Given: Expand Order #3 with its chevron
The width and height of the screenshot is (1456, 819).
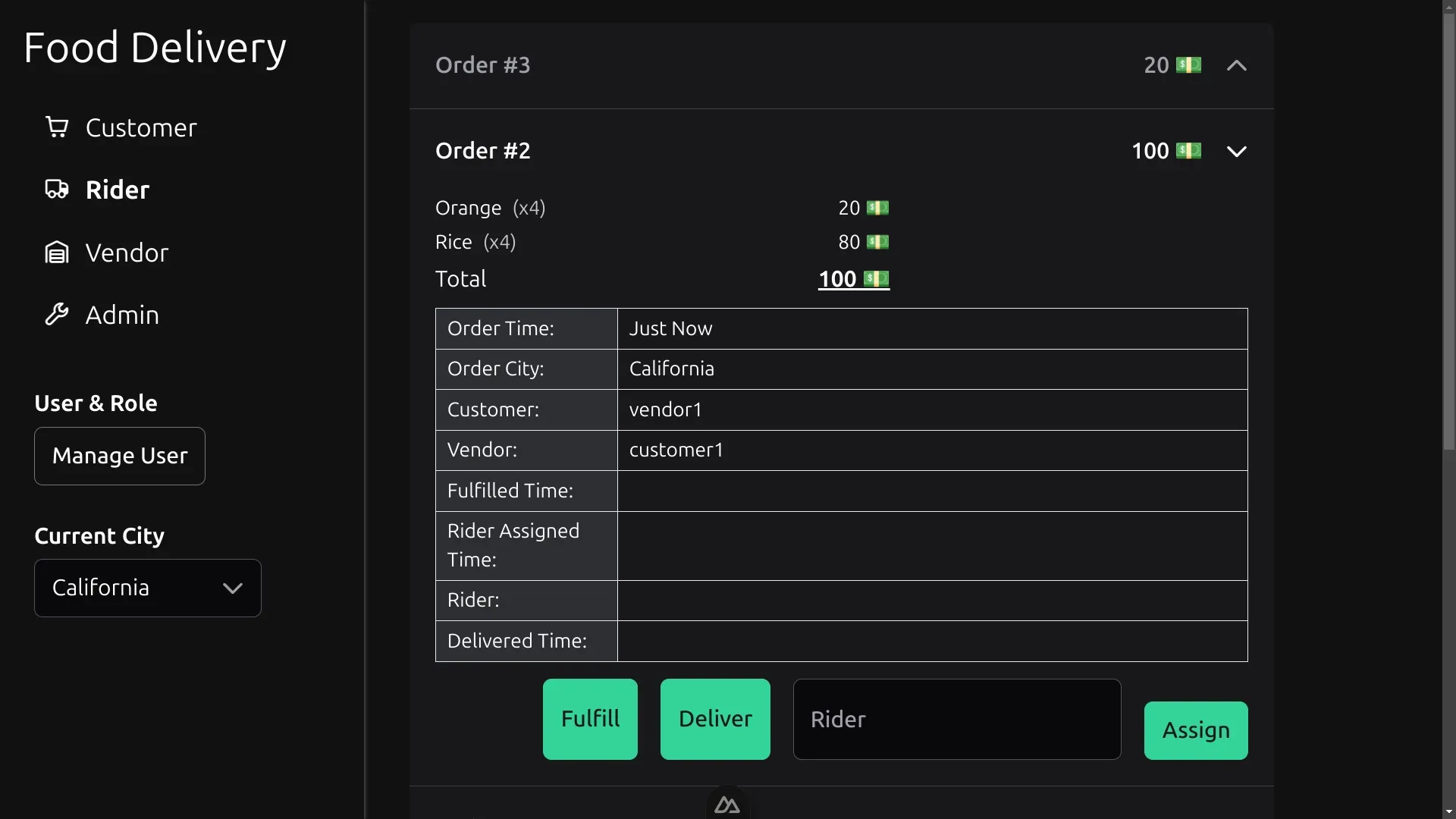Looking at the screenshot, I should [x=1236, y=65].
